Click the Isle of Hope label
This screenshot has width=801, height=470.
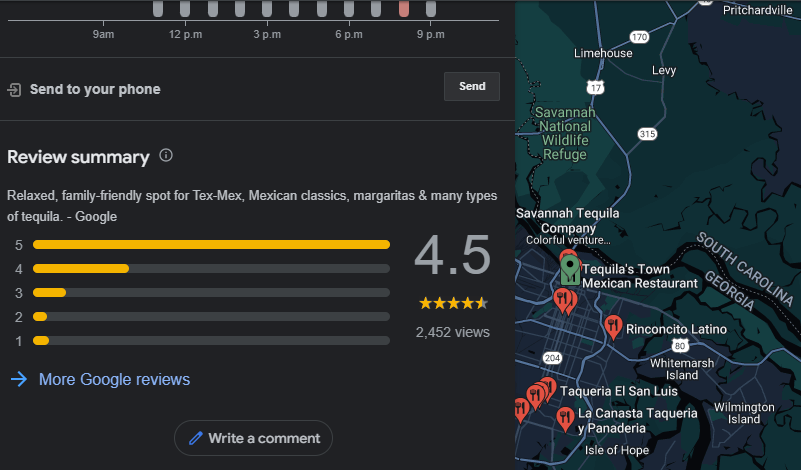pyautogui.click(x=617, y=450)
